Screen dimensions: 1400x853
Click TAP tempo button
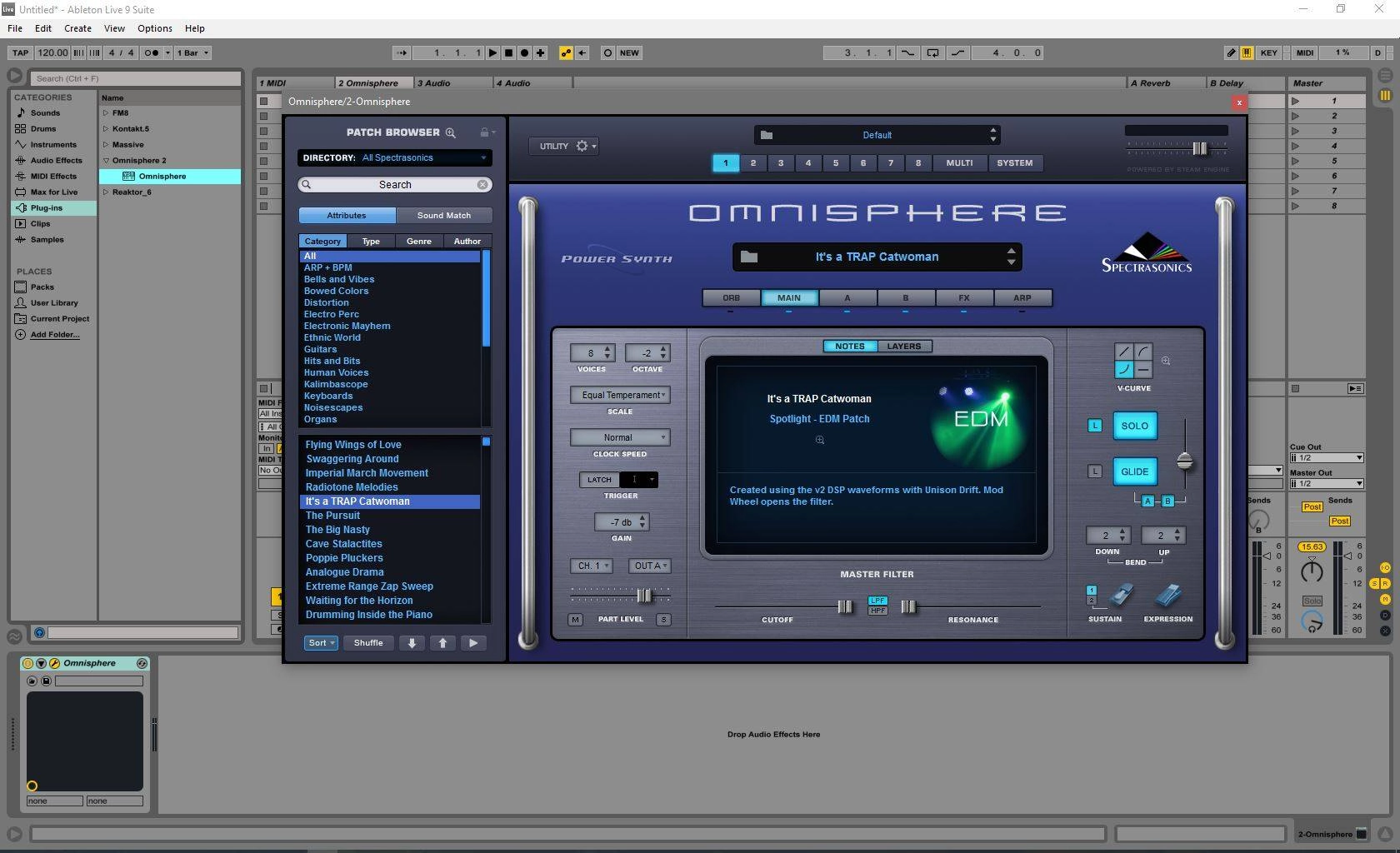[x=21, y=52]
